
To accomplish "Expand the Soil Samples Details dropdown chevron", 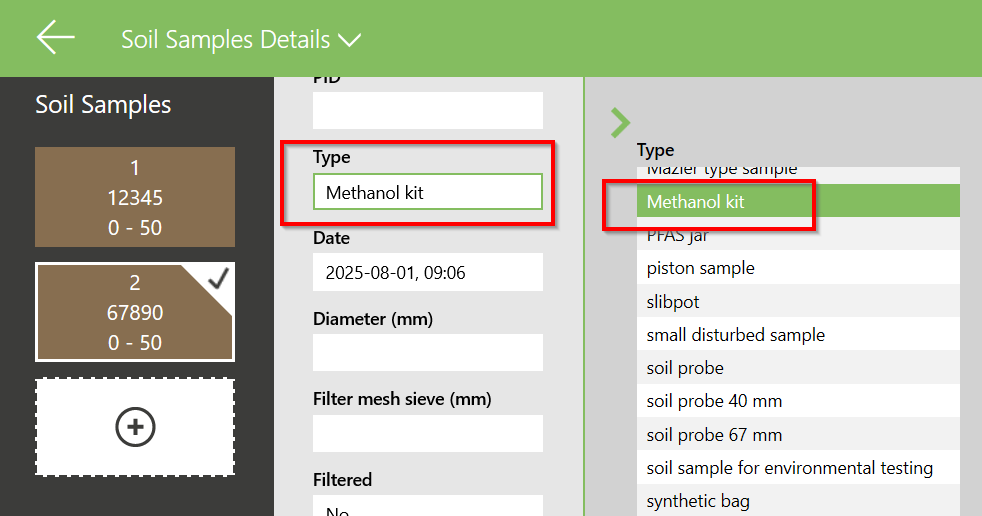I will (349, 41).
